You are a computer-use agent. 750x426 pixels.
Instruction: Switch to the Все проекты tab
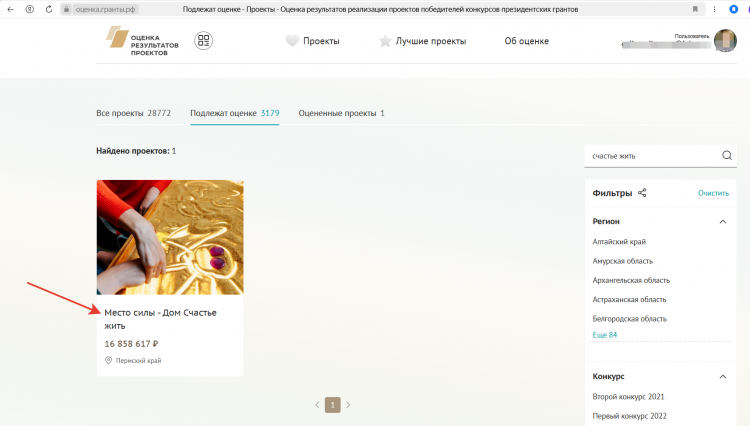coord(133,113)
